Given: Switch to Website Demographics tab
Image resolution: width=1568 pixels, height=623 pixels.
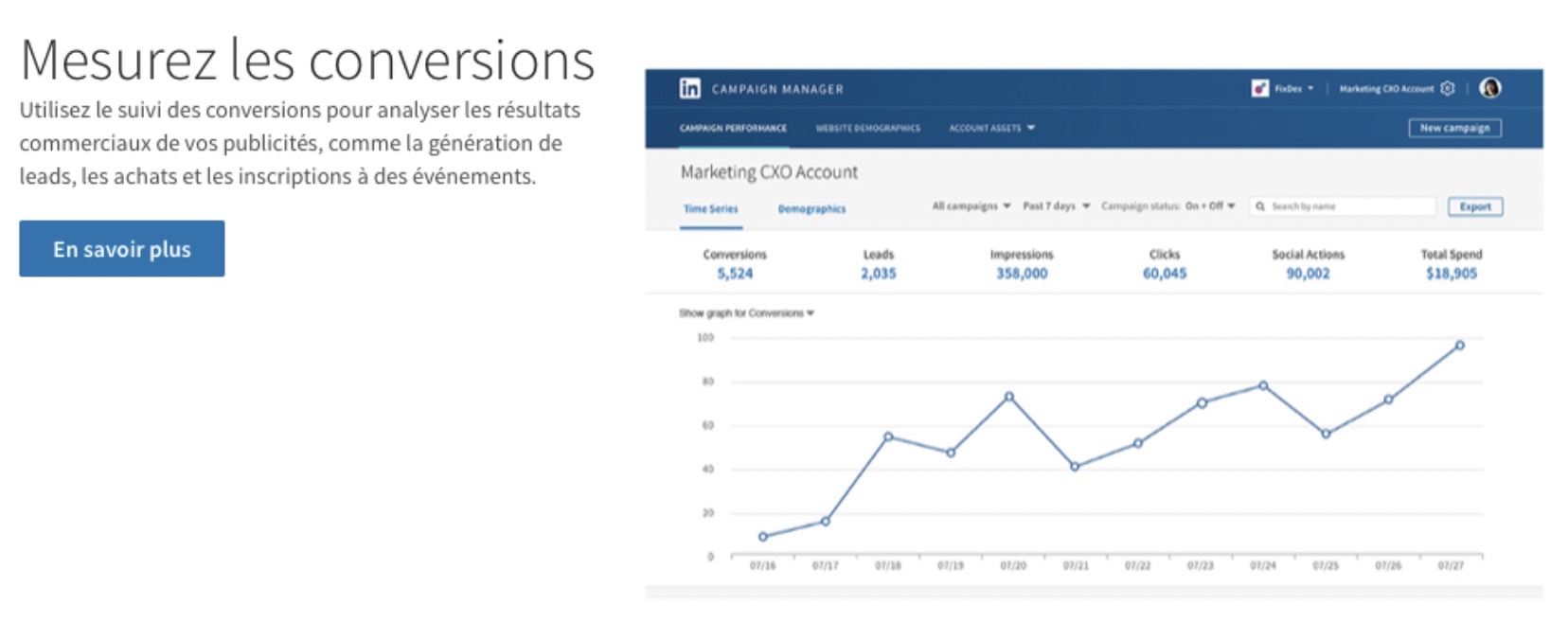Looking at the screenshot, I should tap(867, 128).
